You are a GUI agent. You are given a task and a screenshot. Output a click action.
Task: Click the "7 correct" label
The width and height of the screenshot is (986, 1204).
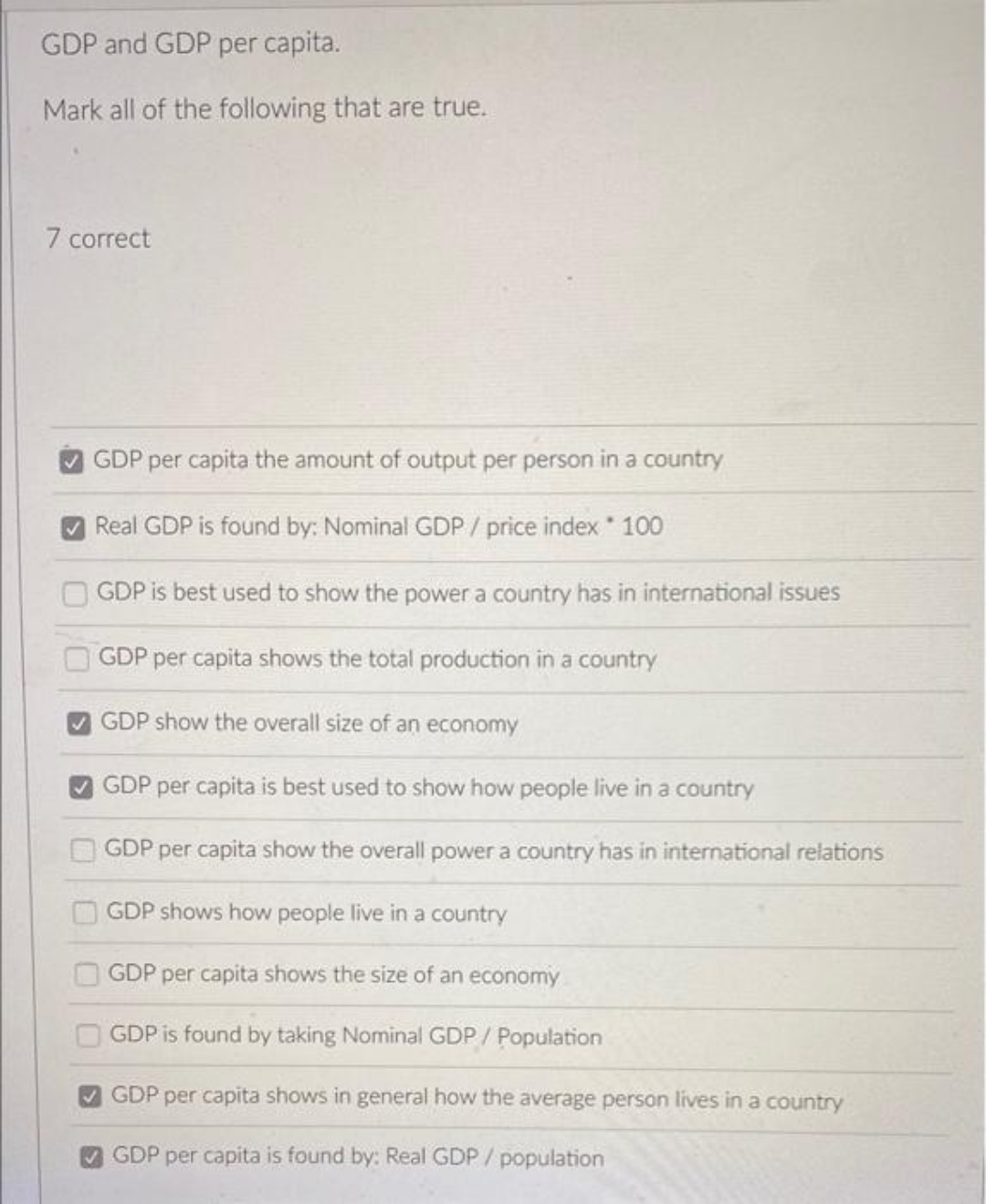coord(97,239)
